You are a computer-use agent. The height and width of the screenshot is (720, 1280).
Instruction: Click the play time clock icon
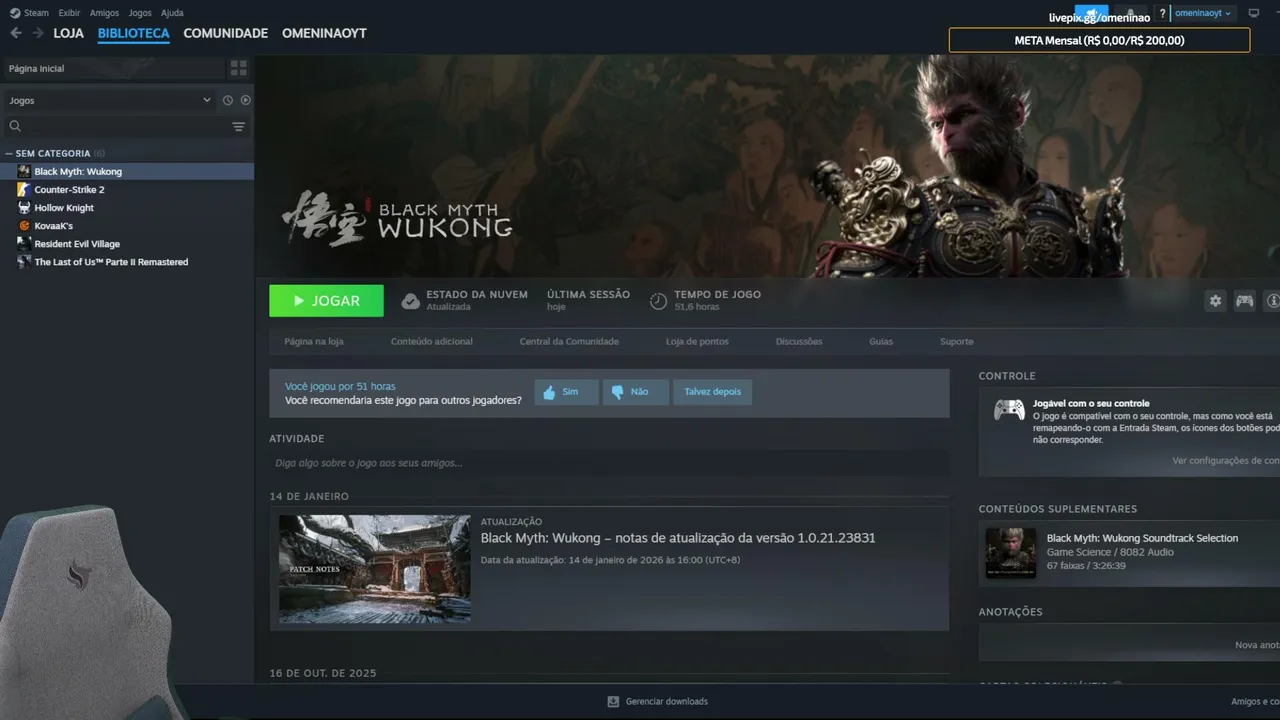coord(658,300)
